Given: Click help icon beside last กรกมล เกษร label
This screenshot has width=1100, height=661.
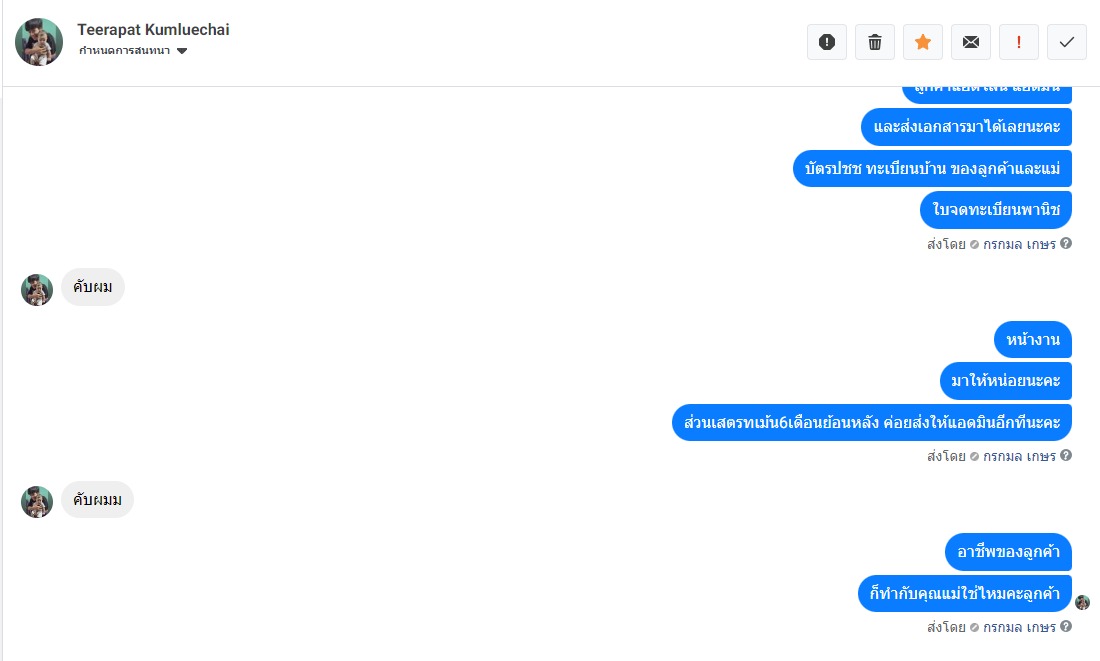Looking at the screenshot, I should (1066, 627).
